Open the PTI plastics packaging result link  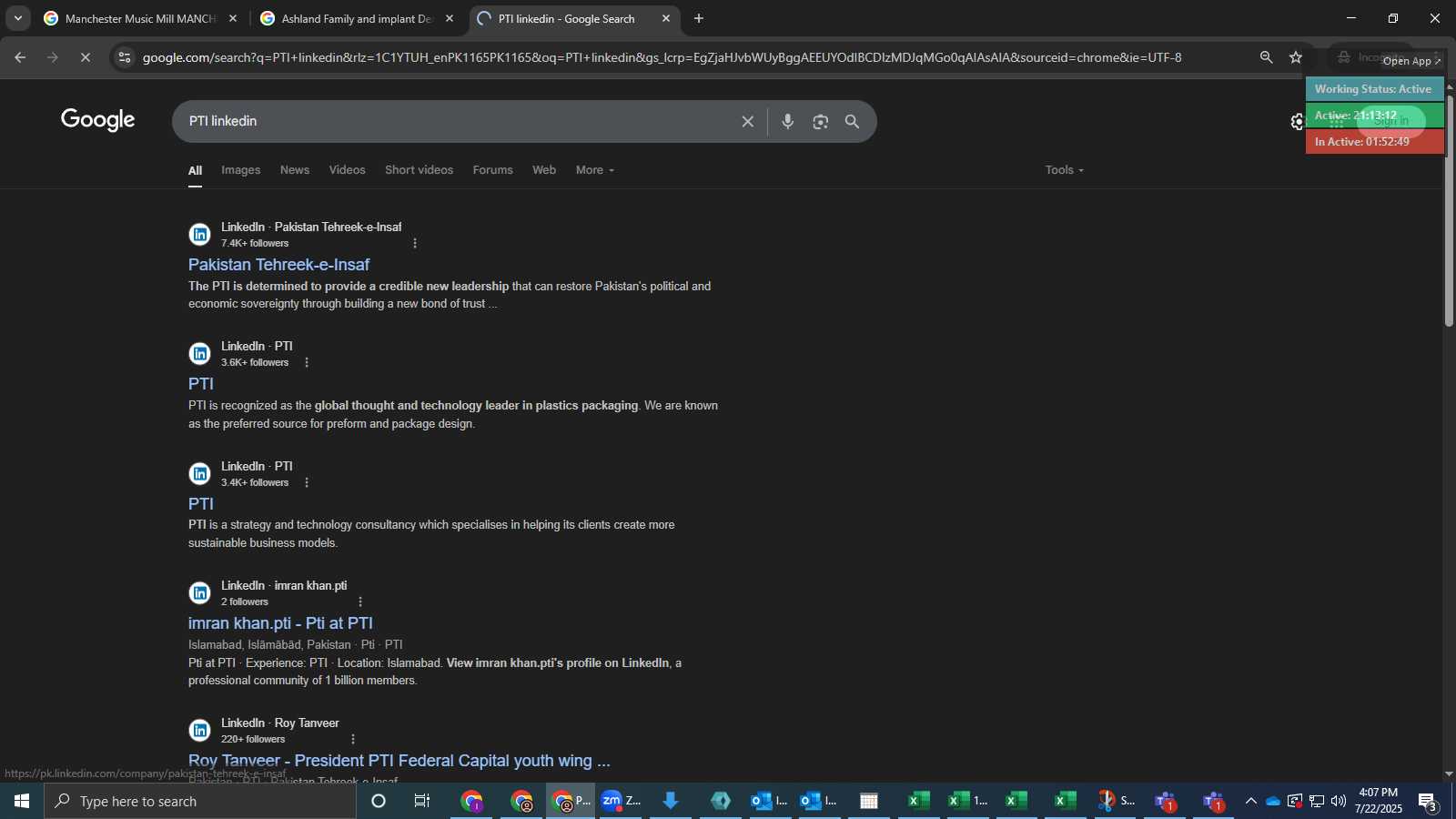tap(201, 384)
